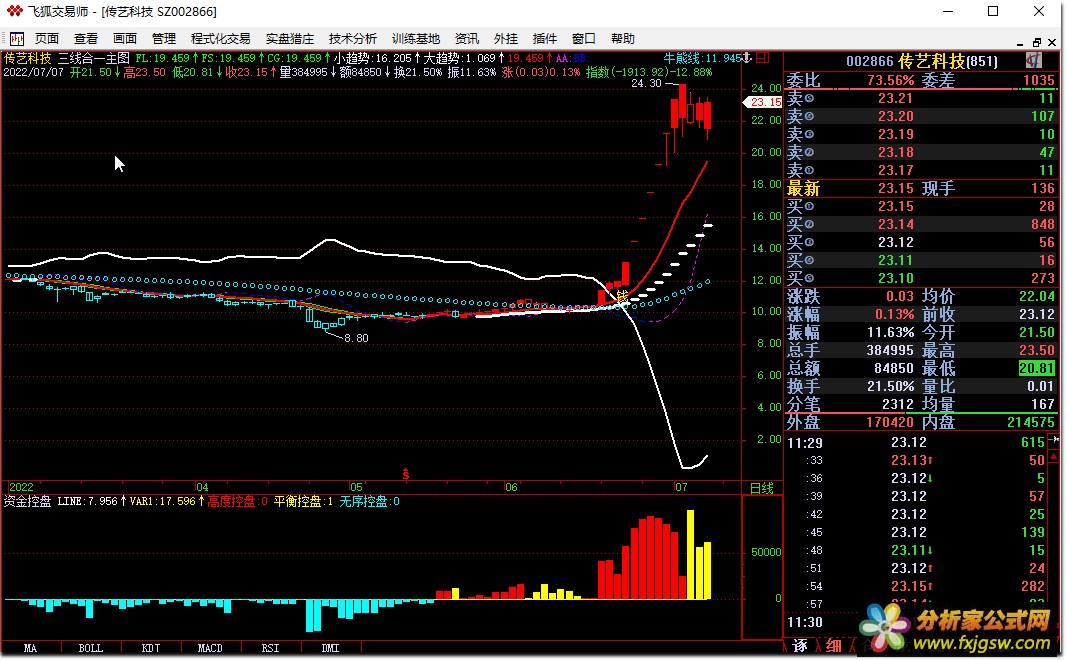Open the 帮助 menu
The image size is (1067, 660).
(623, 39)
